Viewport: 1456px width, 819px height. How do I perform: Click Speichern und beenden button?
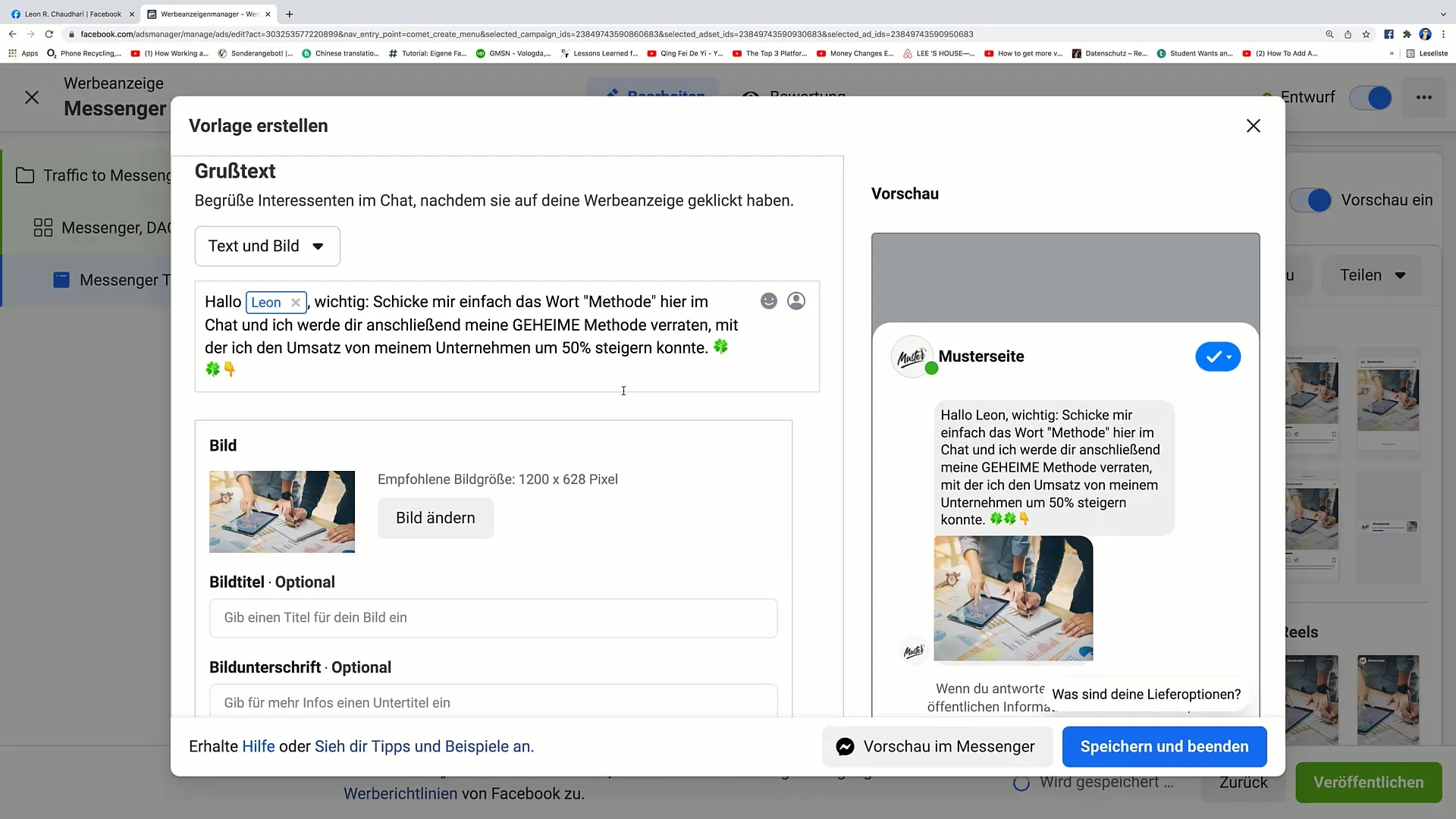pyautogui.click(x=1164, y=746)
